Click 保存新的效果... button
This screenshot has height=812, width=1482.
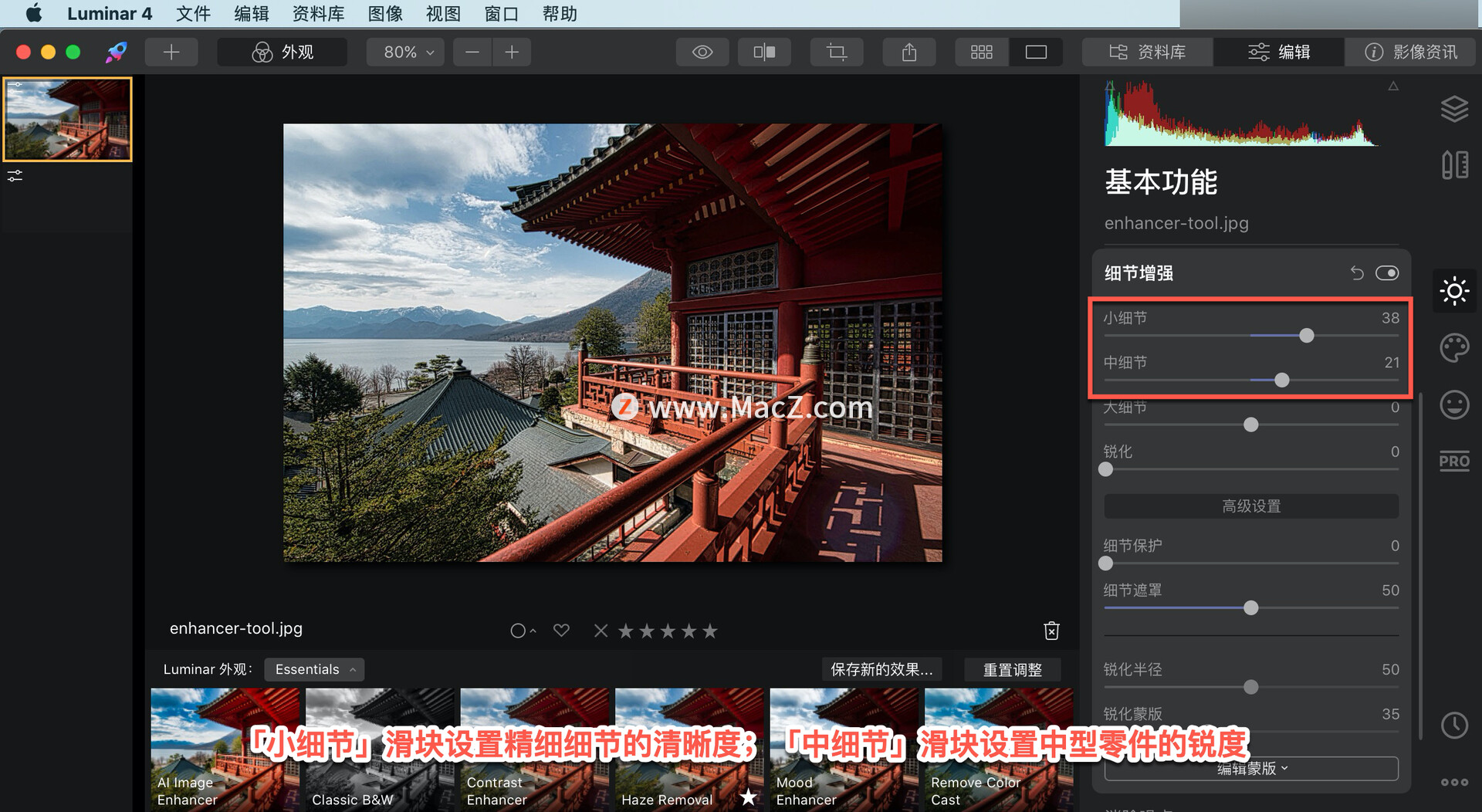(881, 669)
